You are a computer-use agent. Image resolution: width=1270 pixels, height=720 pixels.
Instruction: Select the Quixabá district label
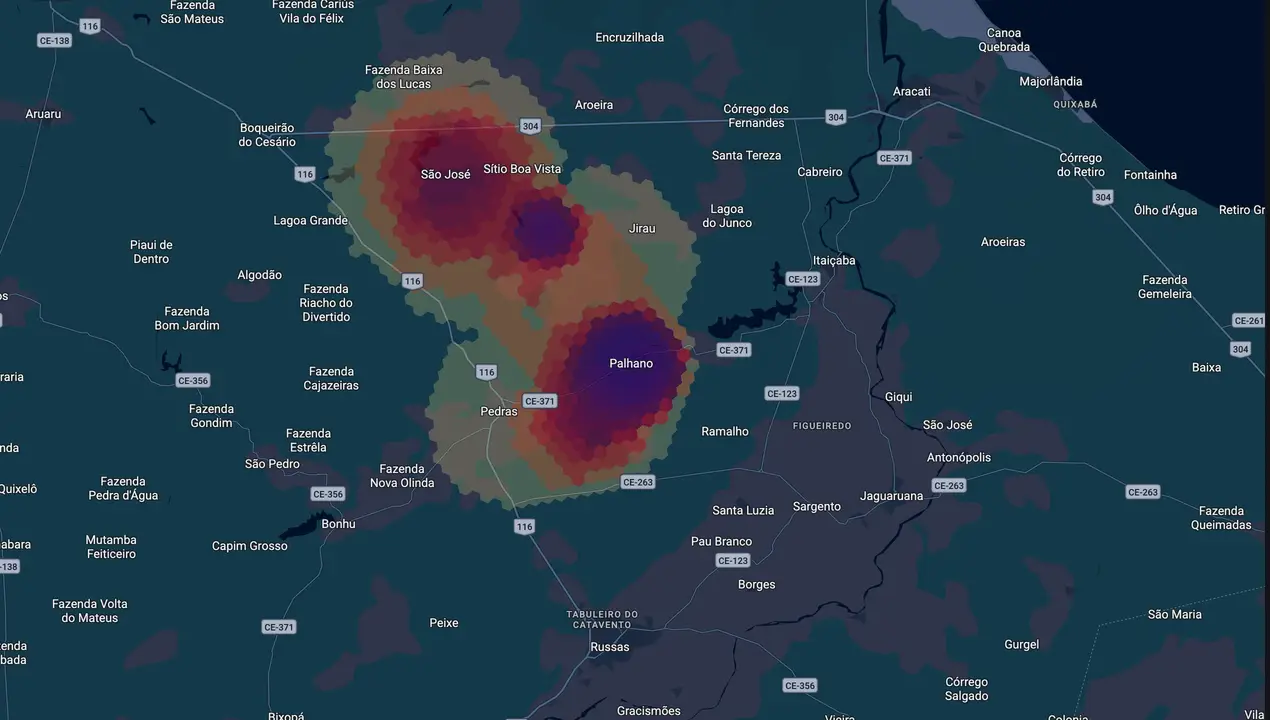(x=1075, y=104)
